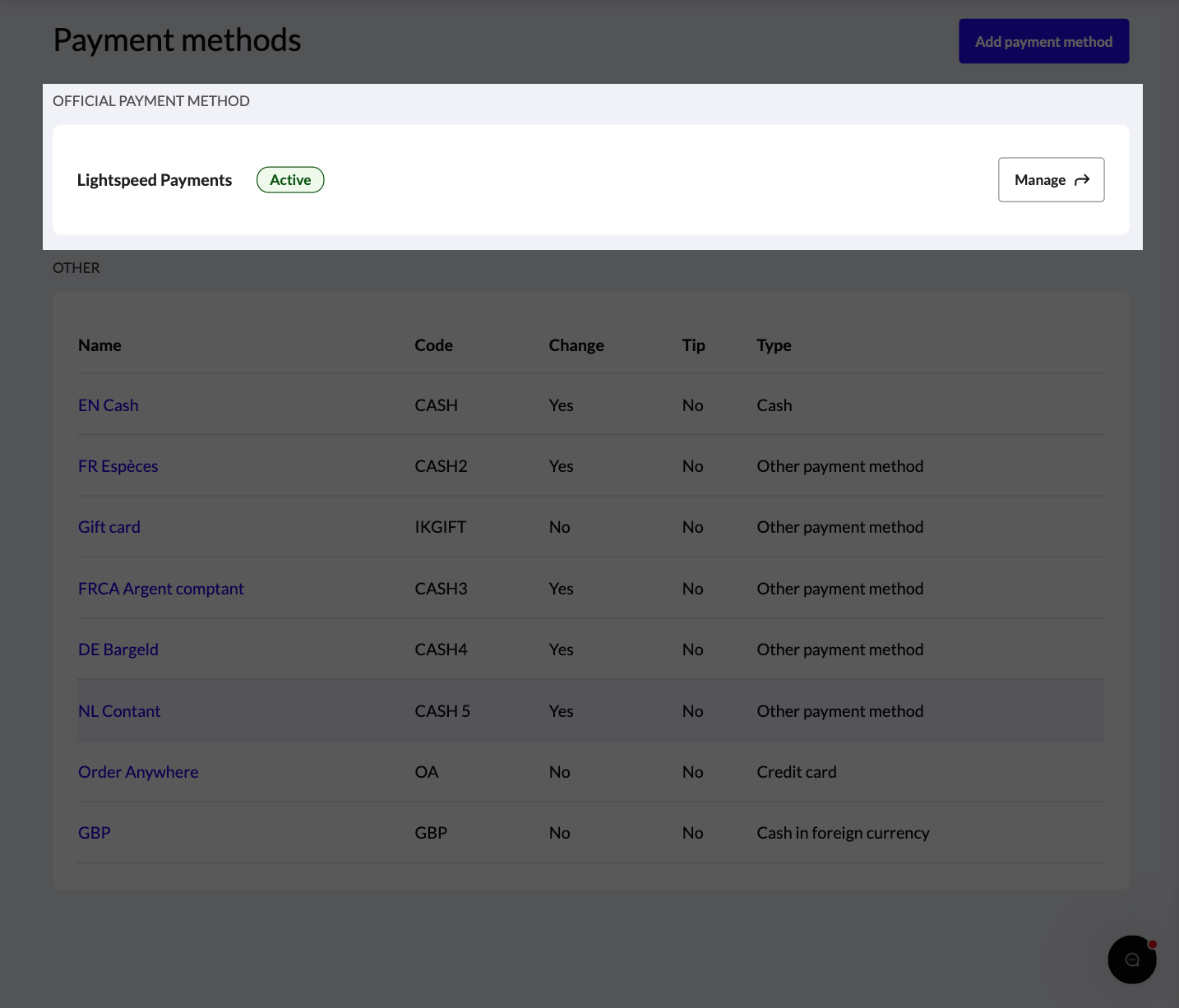The width and height of the screenshot is (1179, 1008).
Task: Click the Add payment method button
Action: click(x=1043, y=41)
